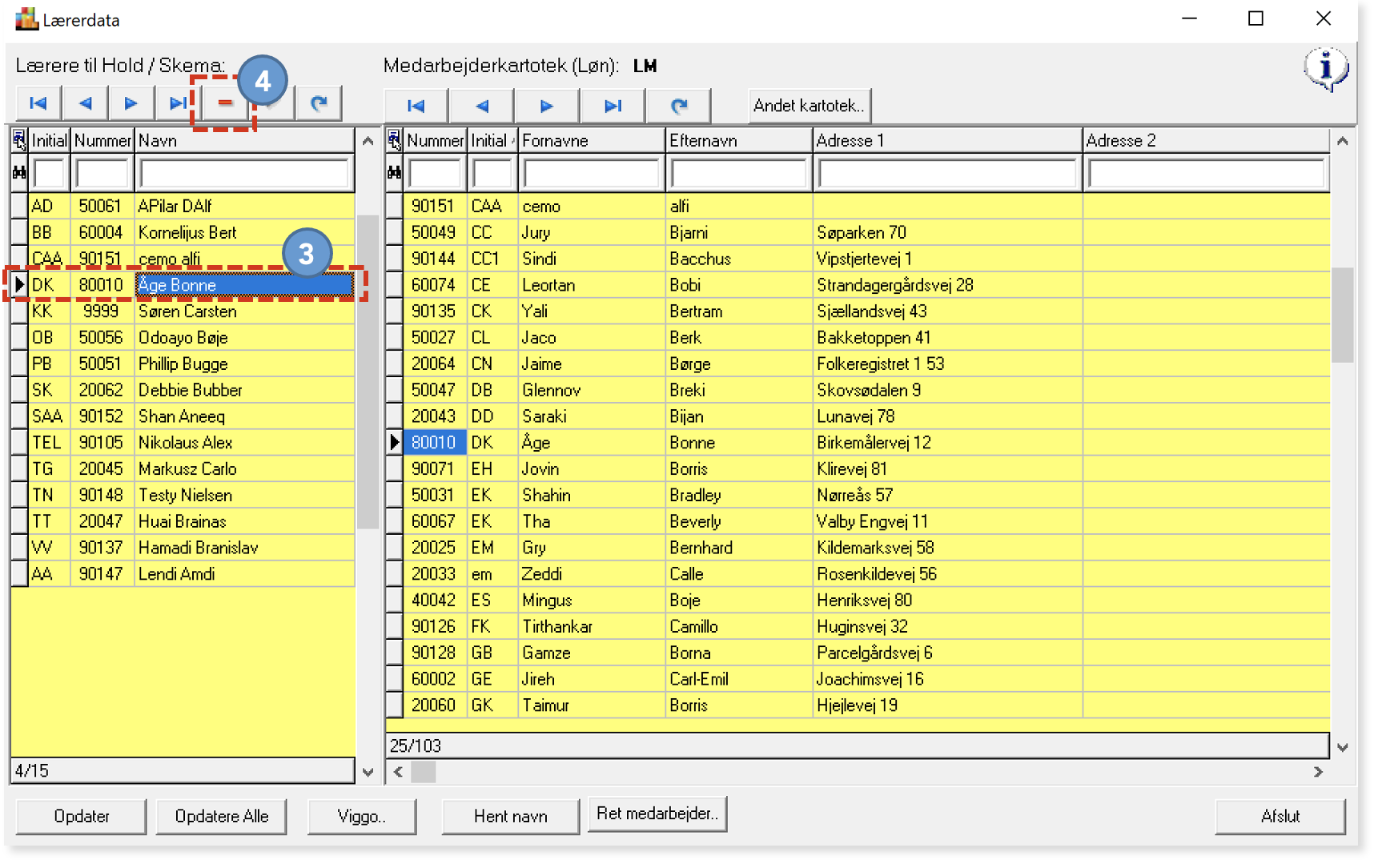Focus Adresse 2 filter field

pyautogui.click(x=1206, y=173)
